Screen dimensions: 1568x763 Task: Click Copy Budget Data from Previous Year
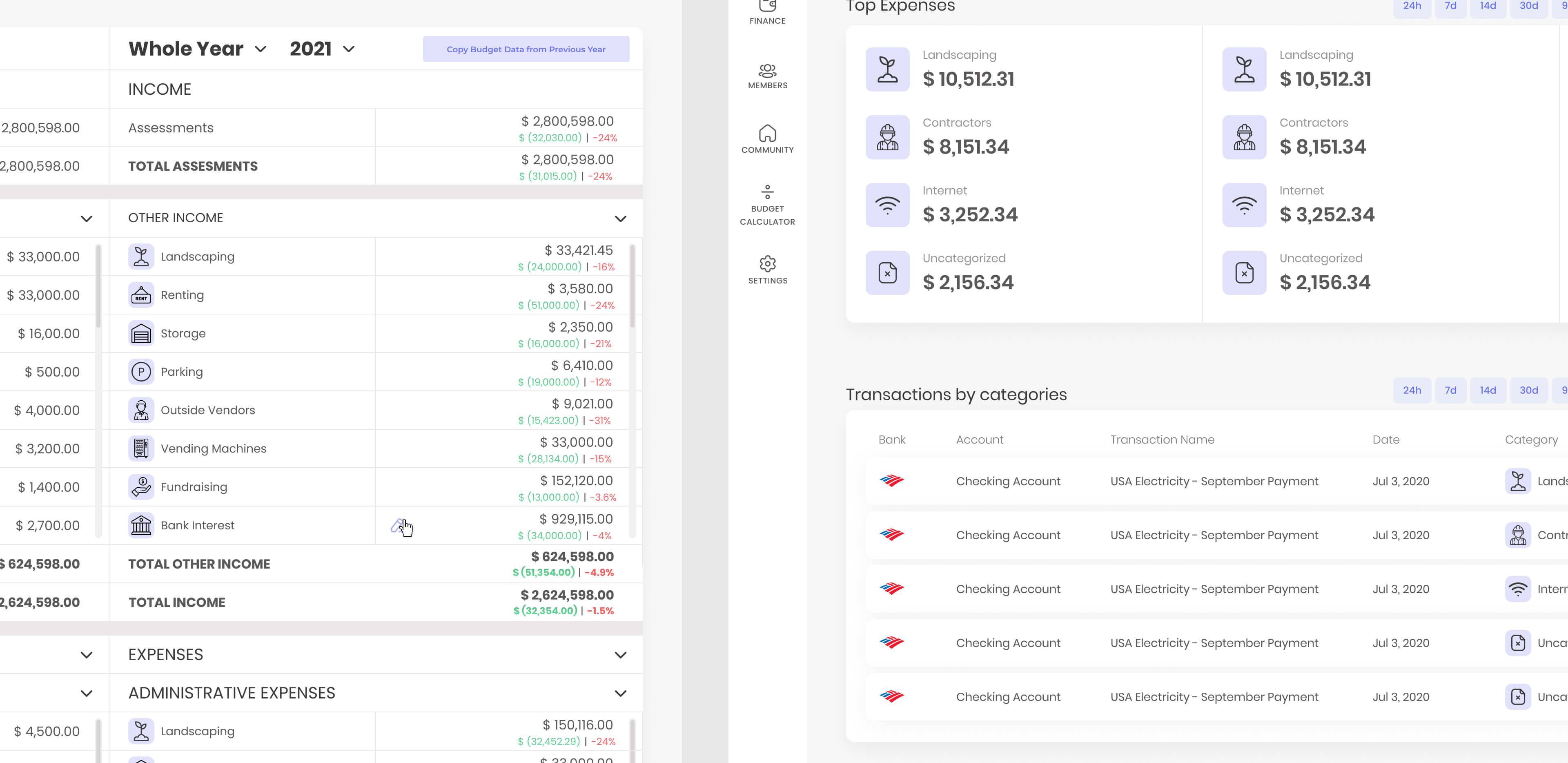[x=526, y=49]
